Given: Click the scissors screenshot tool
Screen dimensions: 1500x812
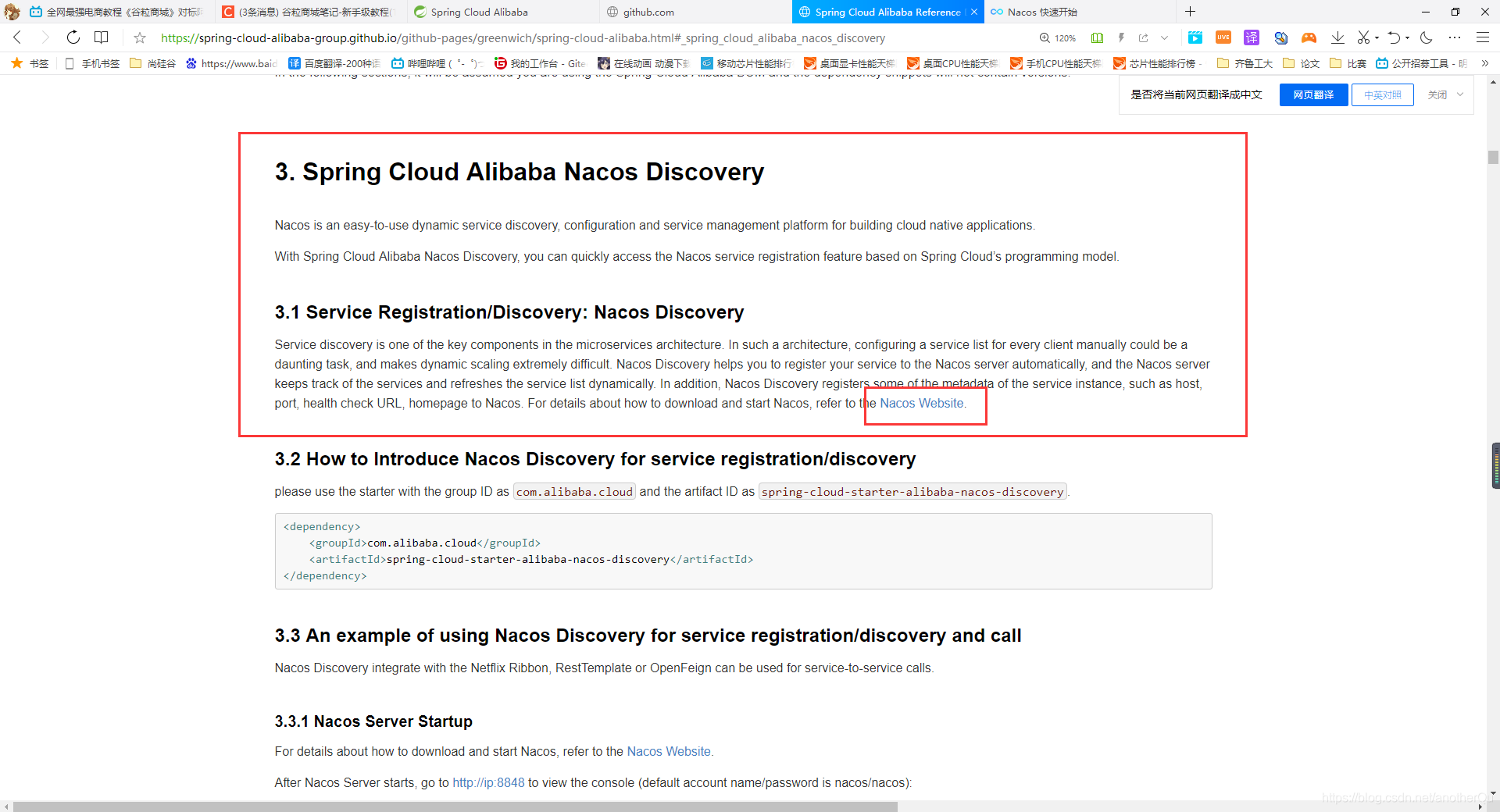Looking at the screenshot, I should coord(1363,37).
